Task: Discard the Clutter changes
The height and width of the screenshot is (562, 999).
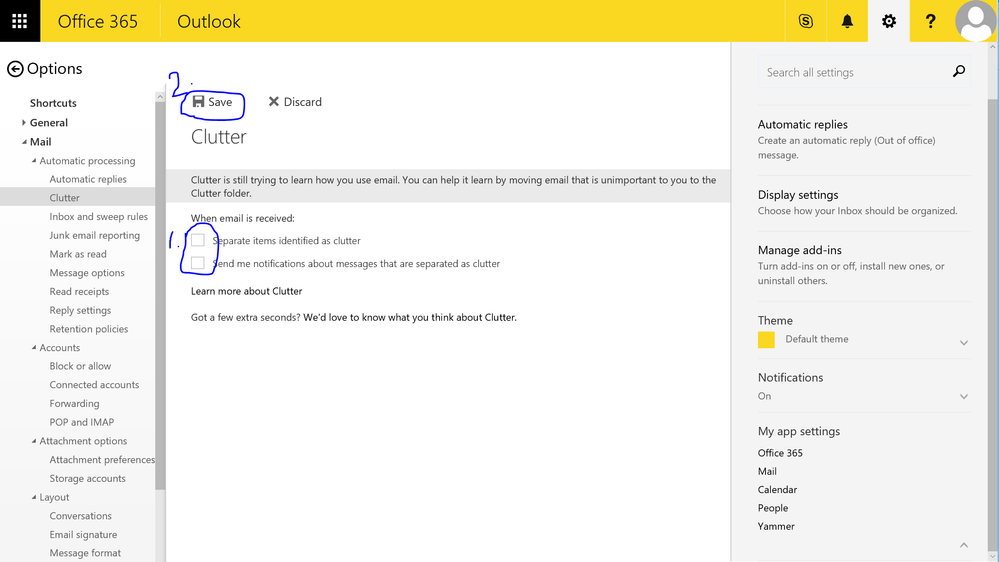Action: (295, 102)
